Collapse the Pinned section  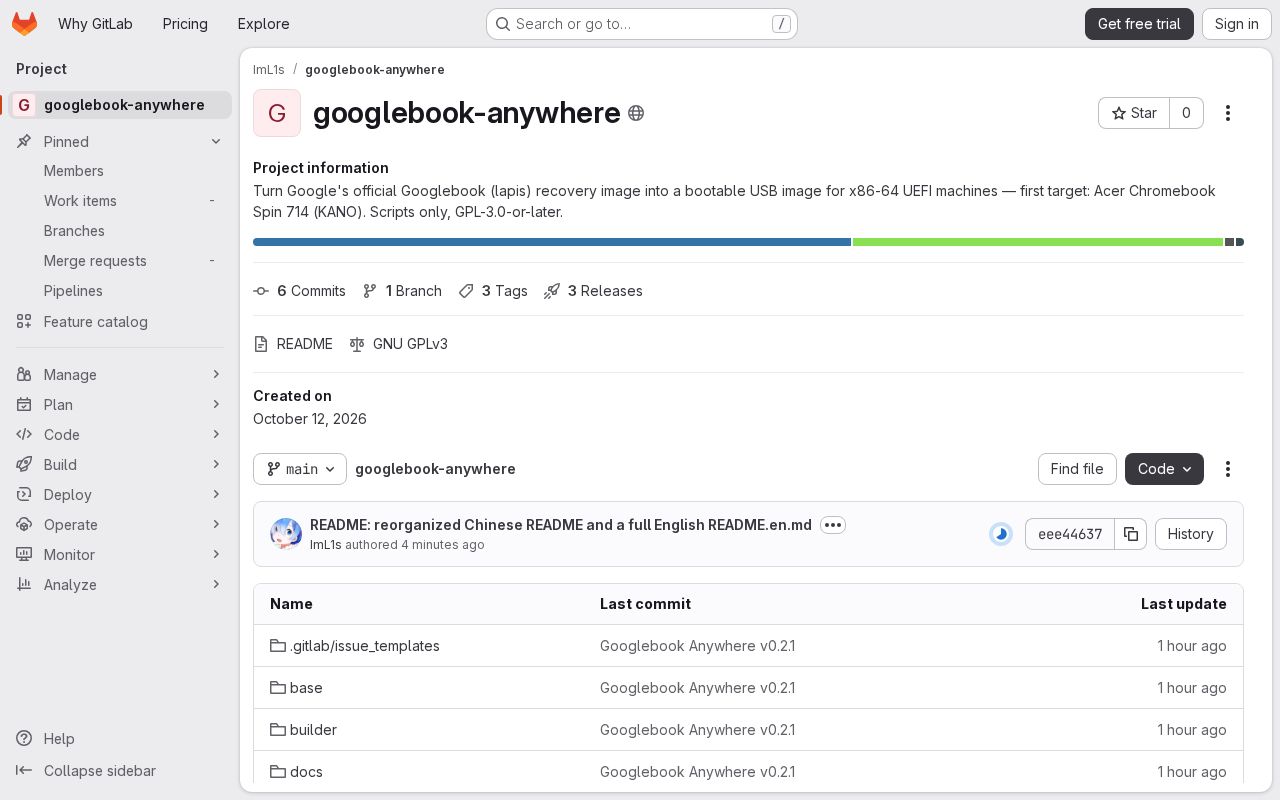pos(120,142)
